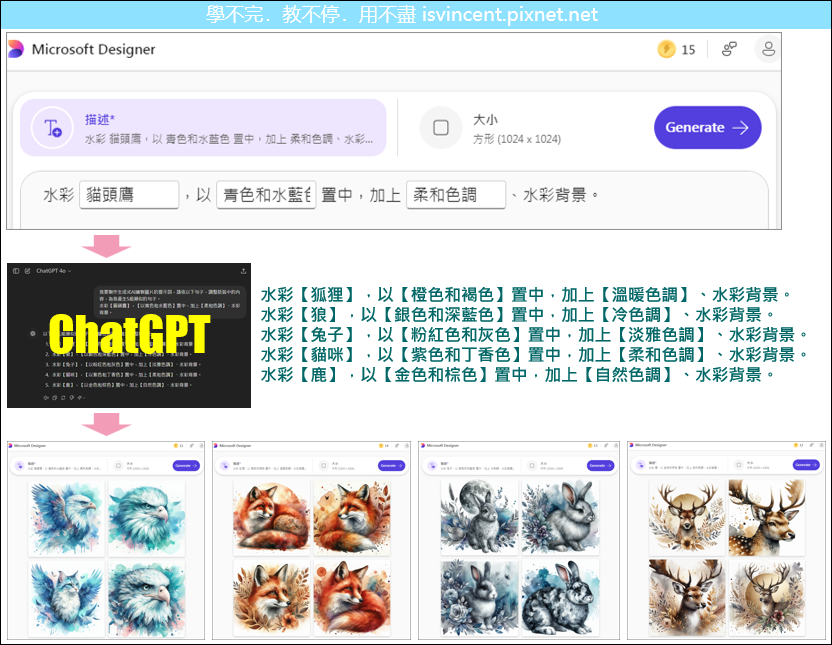
Task: Click the square size icon in the fox results window
Action: point(323,466)
